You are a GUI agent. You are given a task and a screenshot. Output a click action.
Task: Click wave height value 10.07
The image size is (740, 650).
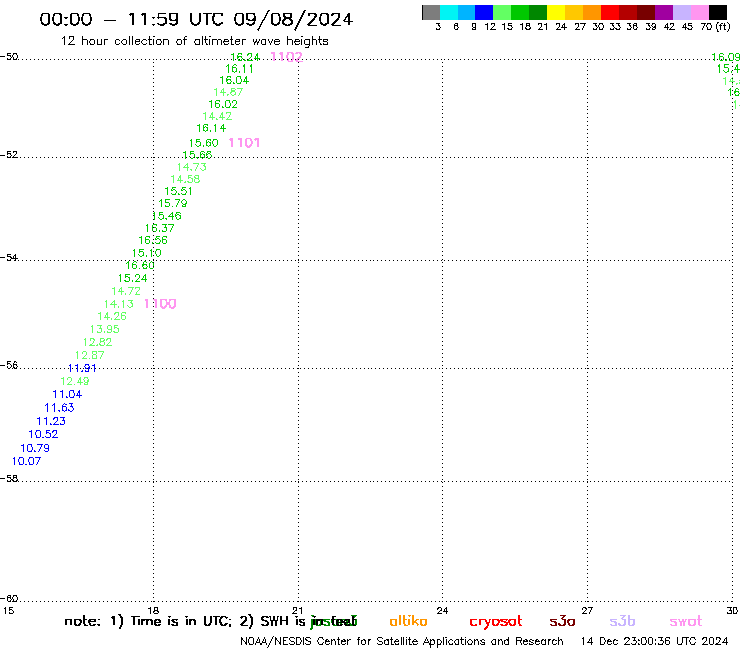click(26, 462)
